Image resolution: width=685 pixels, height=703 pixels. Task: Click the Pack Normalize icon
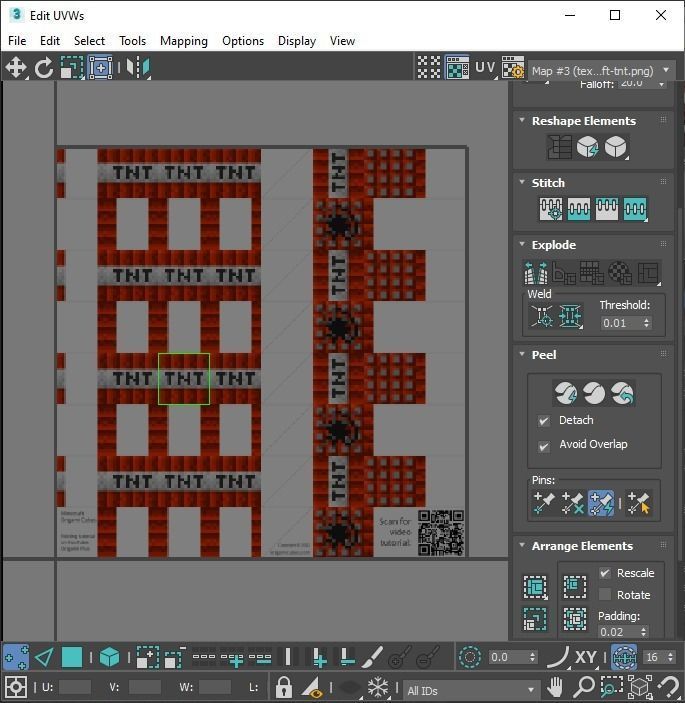tap(575, 587)
